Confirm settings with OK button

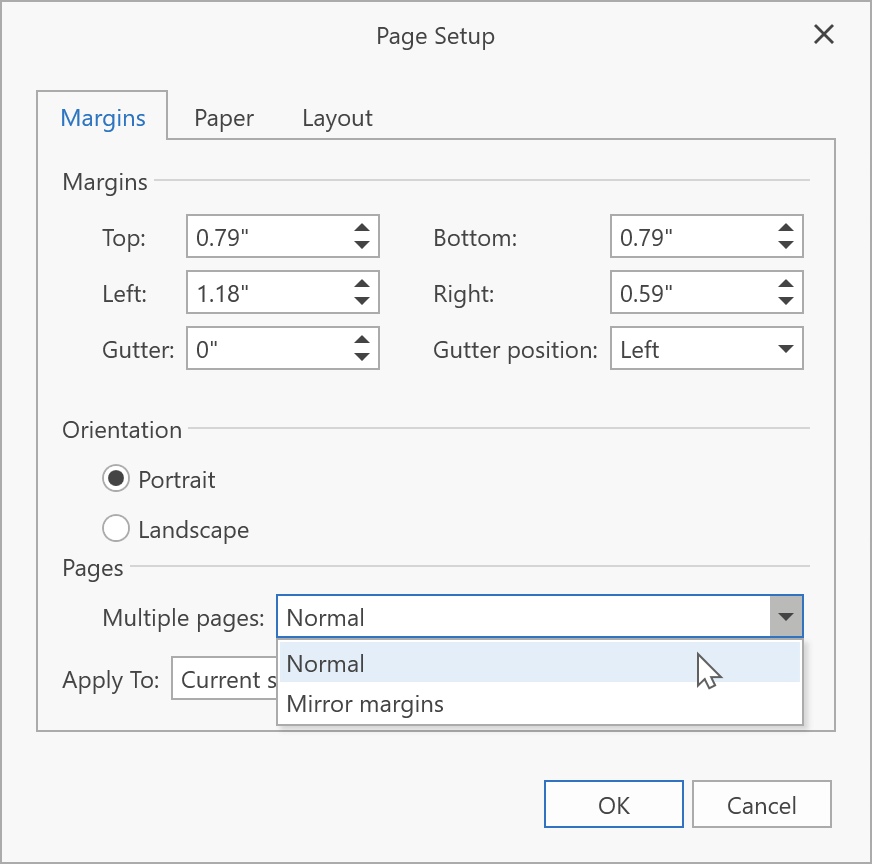tap(613, 805)
